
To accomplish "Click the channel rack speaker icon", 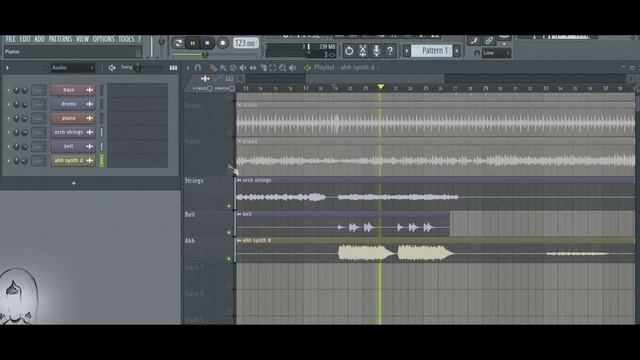I will pos(112,68).
